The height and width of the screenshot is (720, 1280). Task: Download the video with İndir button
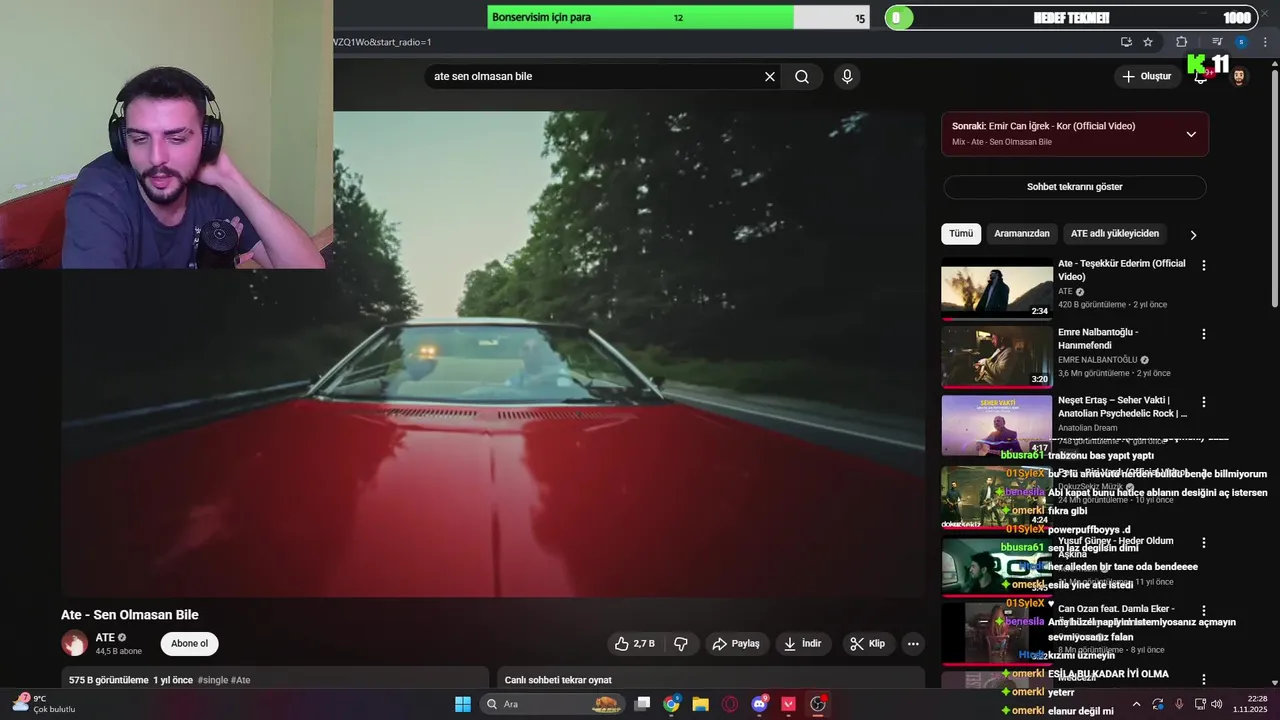click(803, 644)
